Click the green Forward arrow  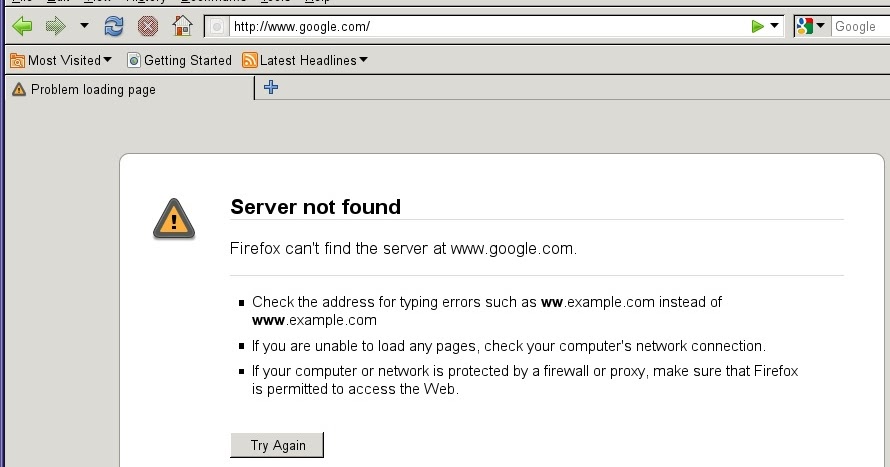[x=55, y=26]
